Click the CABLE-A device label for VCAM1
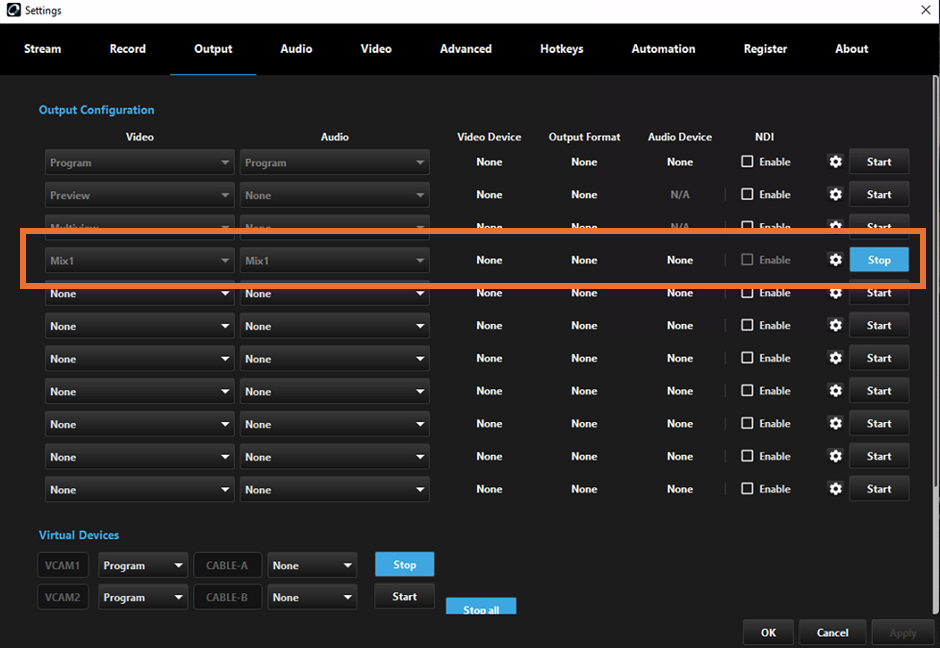Image resolution: width=940 pixels, height=648 pixels. click(227, 564)
